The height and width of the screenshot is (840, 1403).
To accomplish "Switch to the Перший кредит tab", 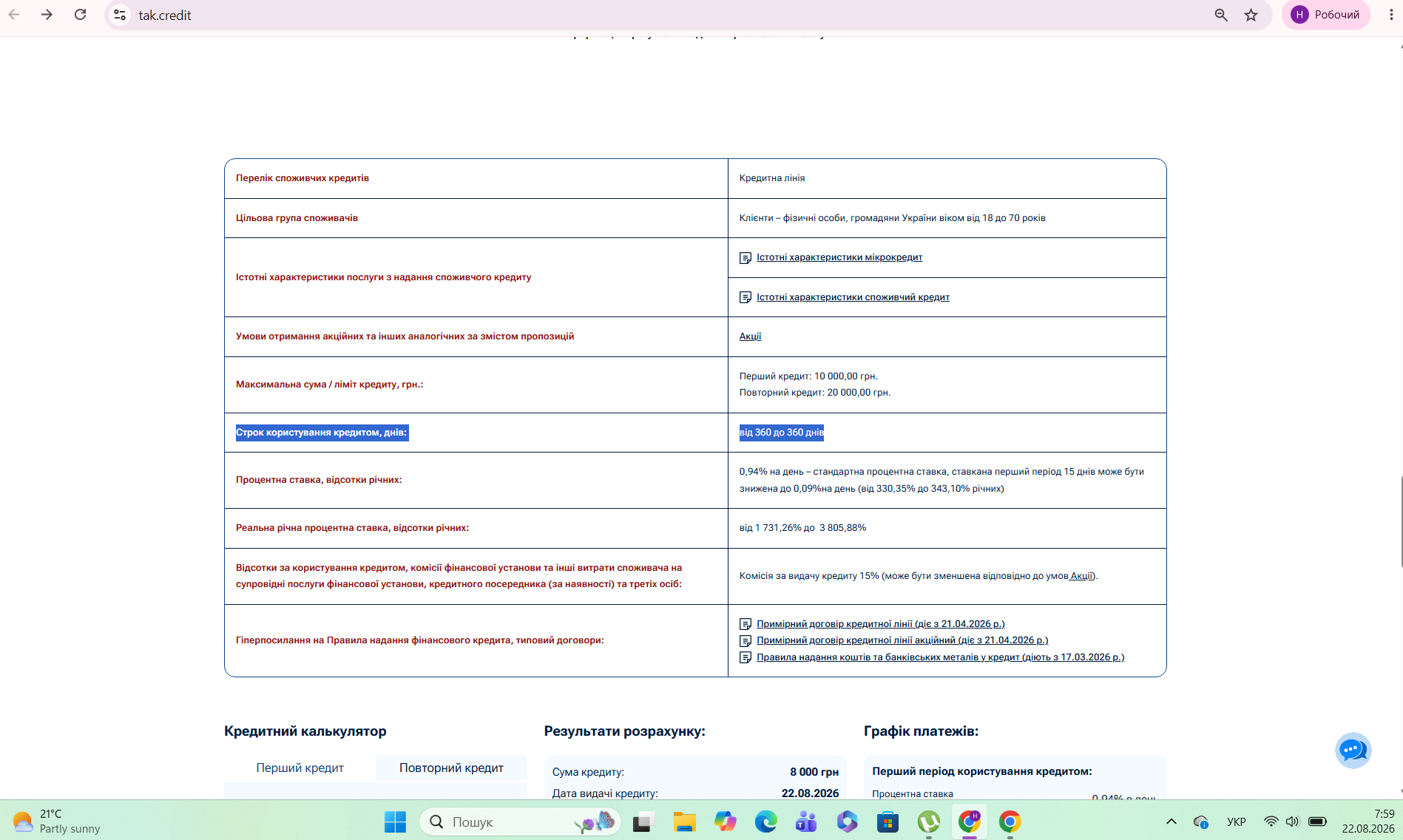I will (x=300, y=768).
